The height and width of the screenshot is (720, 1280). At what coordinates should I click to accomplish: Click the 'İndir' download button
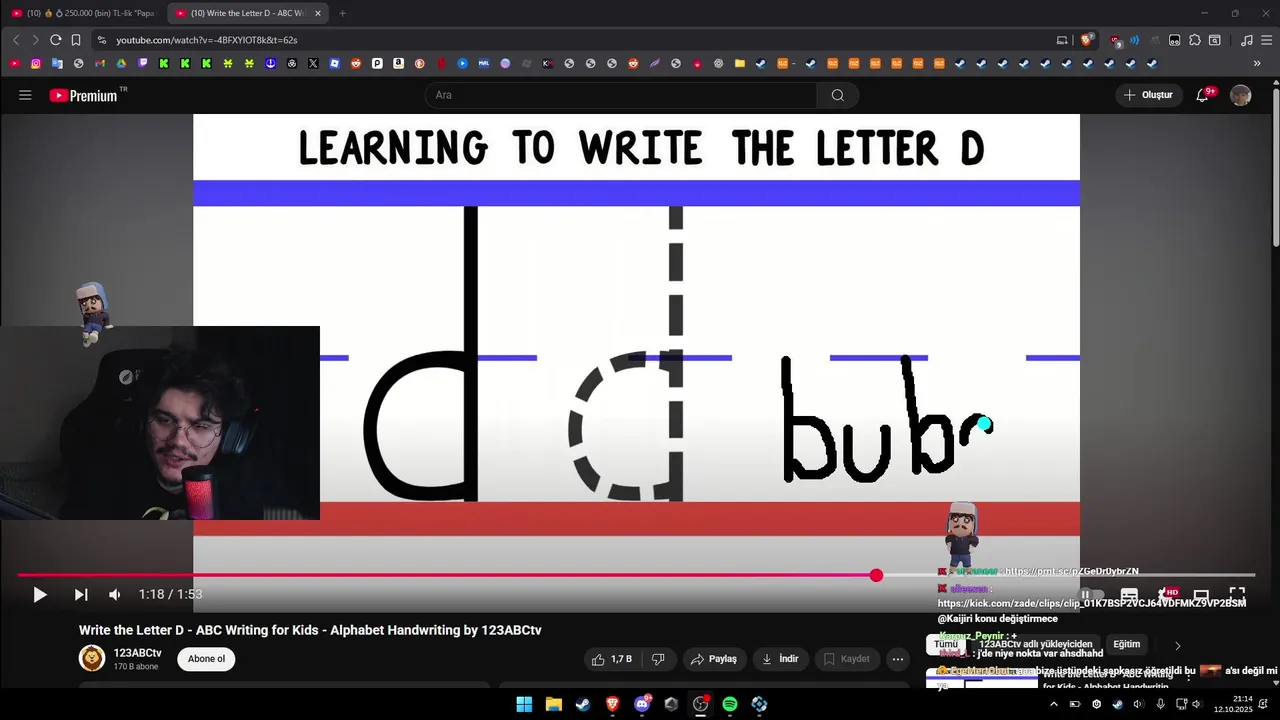(x=780, y=659)
